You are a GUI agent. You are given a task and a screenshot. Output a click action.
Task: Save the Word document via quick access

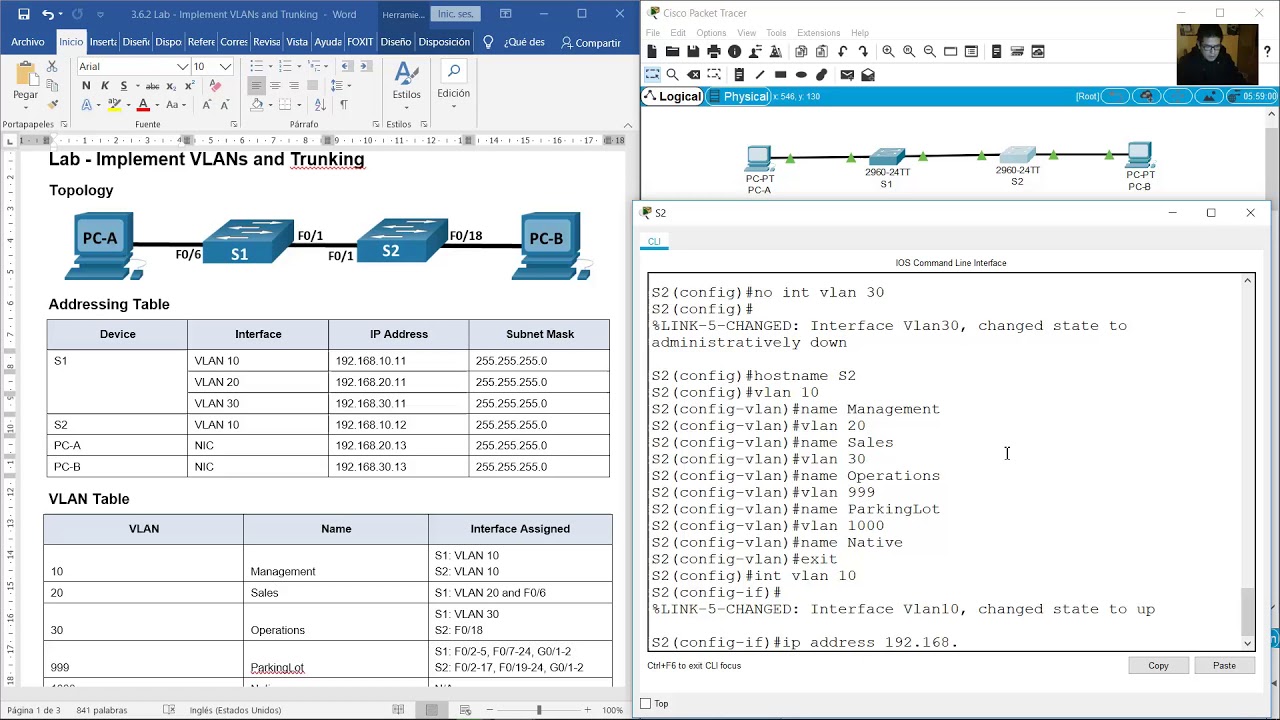pyautogui.click(x=24, y=15)
